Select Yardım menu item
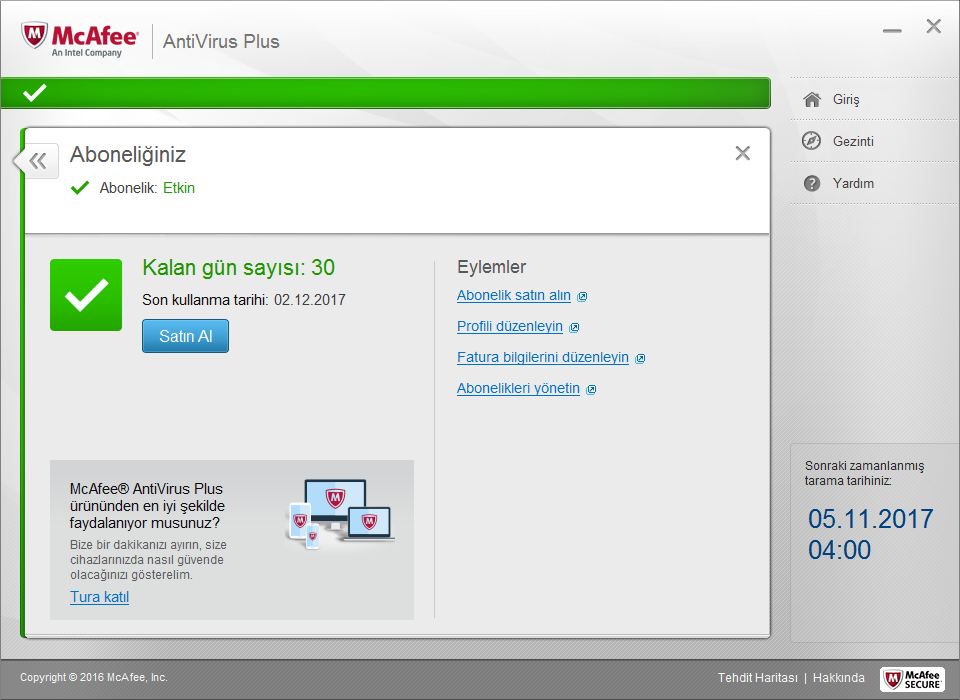Screen dimensions: 960x700 853,184
